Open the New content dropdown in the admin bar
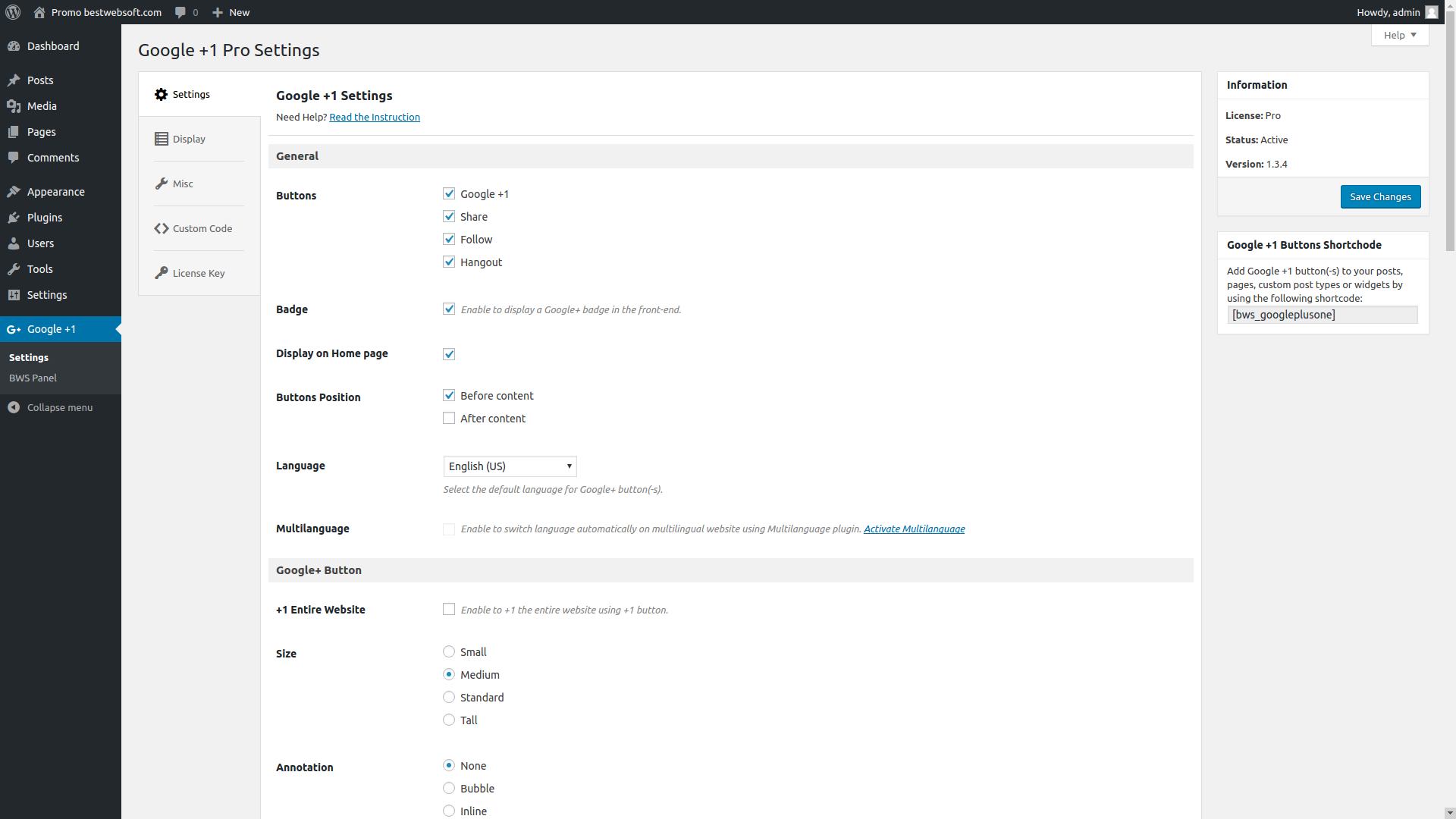The width and height of the screenshot is (1456, 819). click(231, 12)
